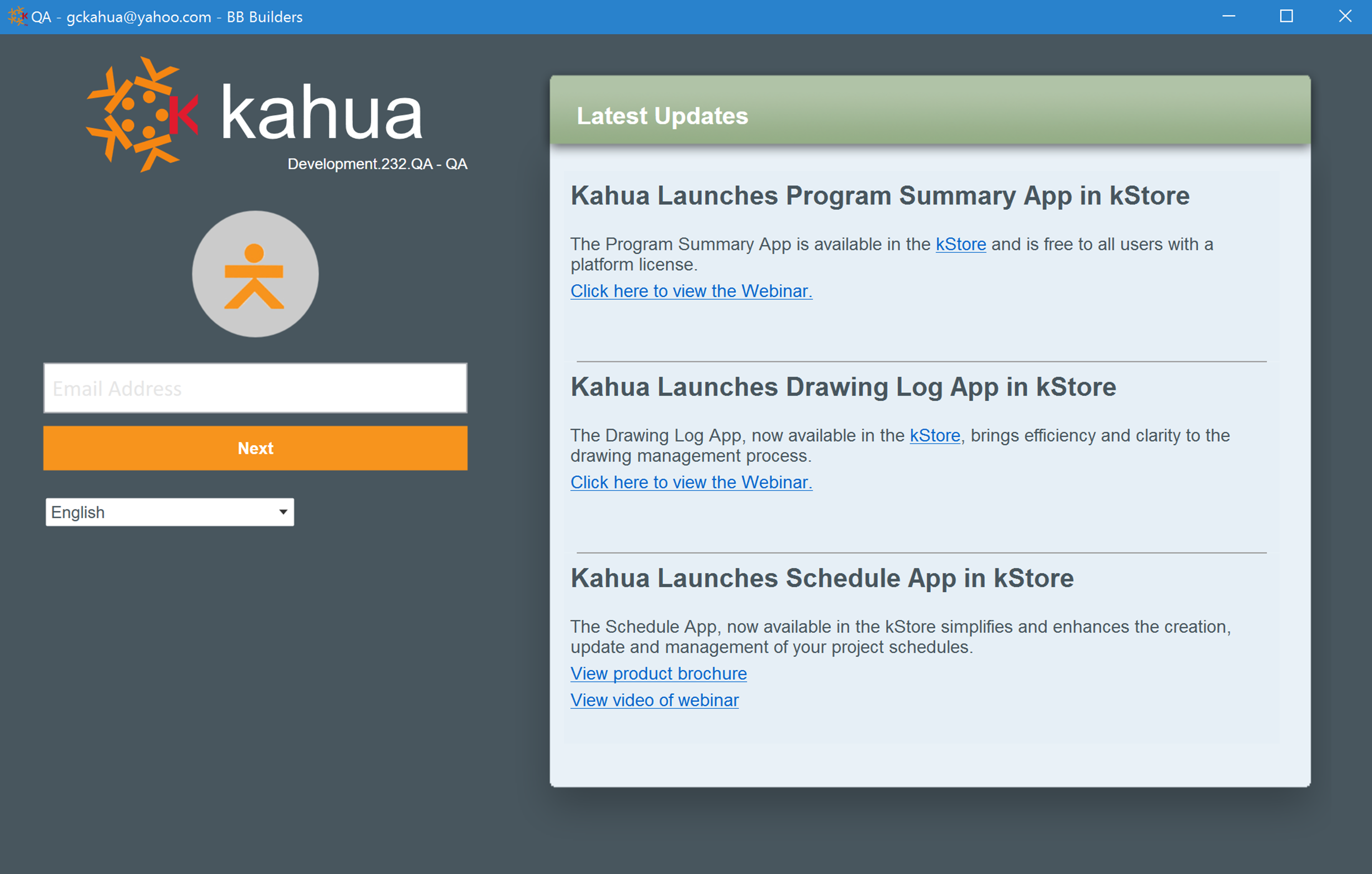Minimize the Kahua window
1372x874 pixels.
click(1229, 17)
